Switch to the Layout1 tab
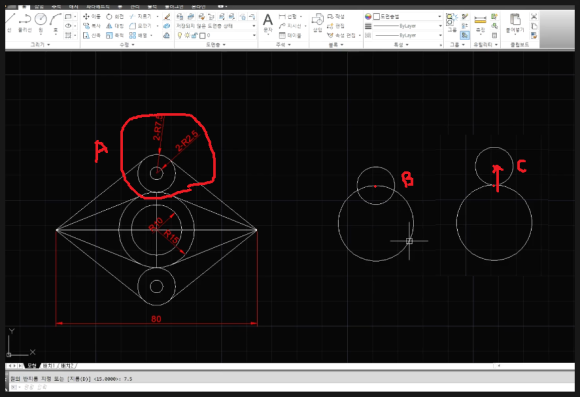 [49, 366]
